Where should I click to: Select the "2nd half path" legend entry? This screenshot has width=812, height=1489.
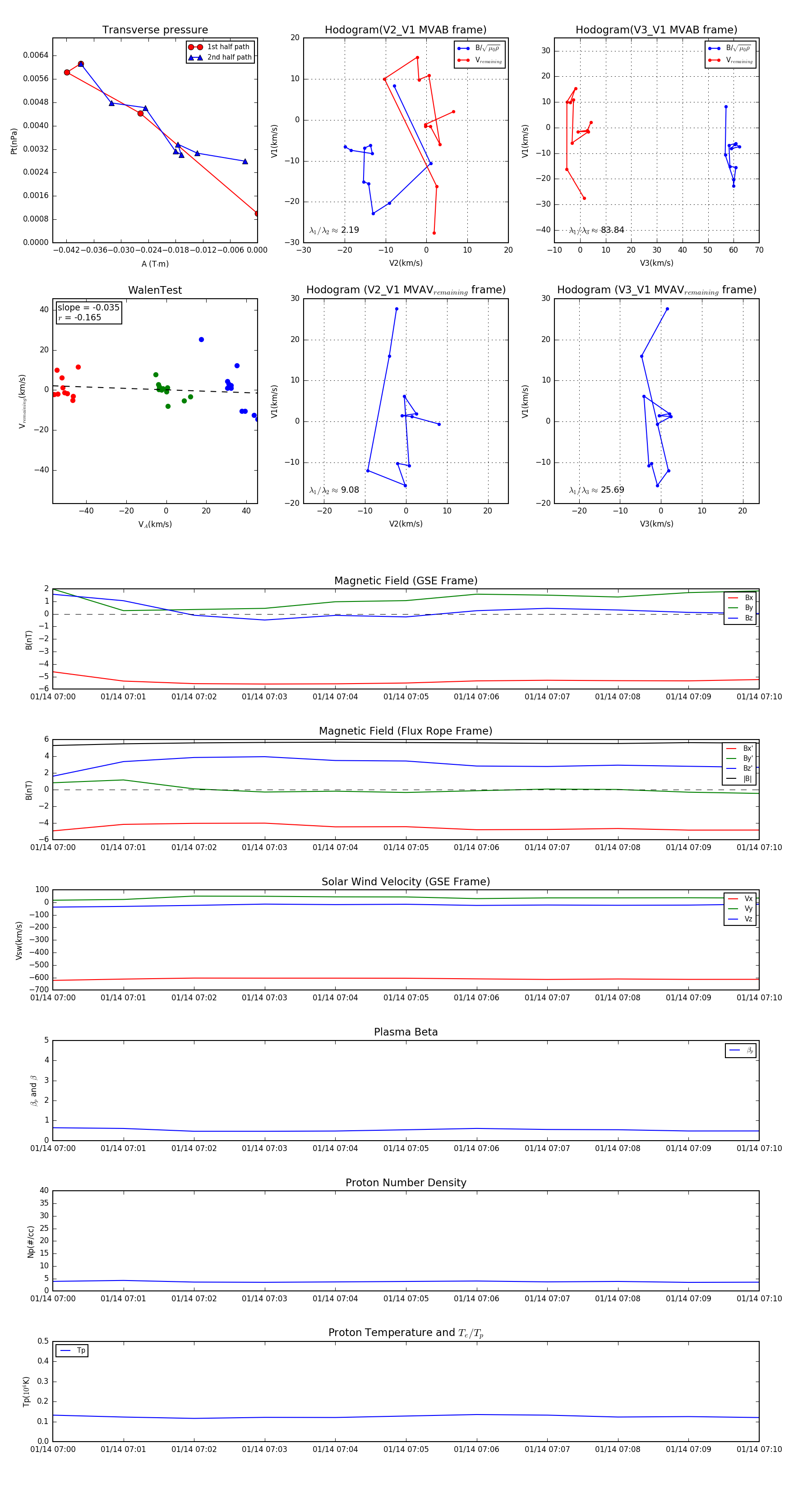(x=220, y=57)
